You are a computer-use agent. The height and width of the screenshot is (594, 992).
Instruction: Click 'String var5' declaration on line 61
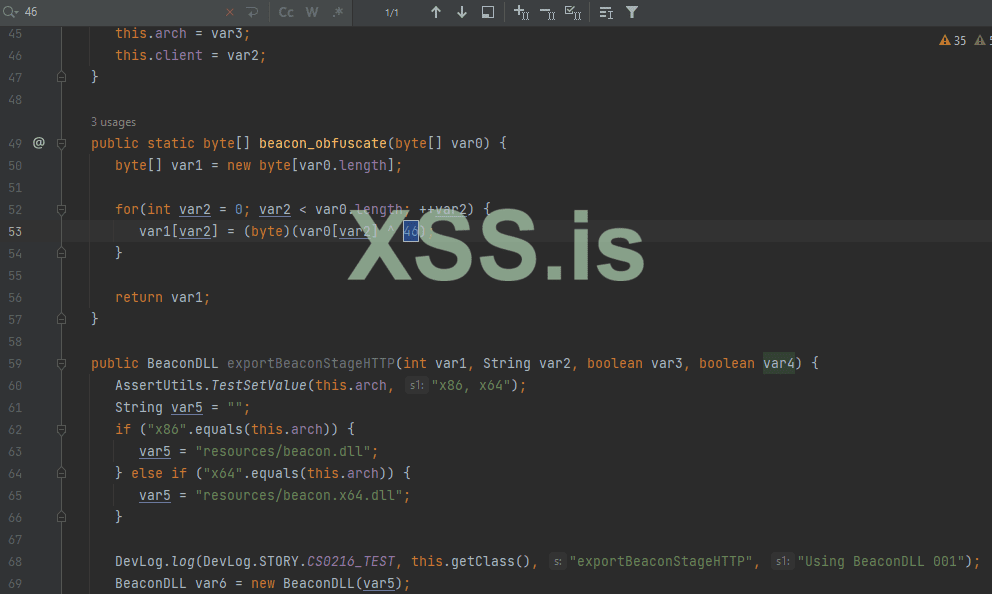click(159, 407)
